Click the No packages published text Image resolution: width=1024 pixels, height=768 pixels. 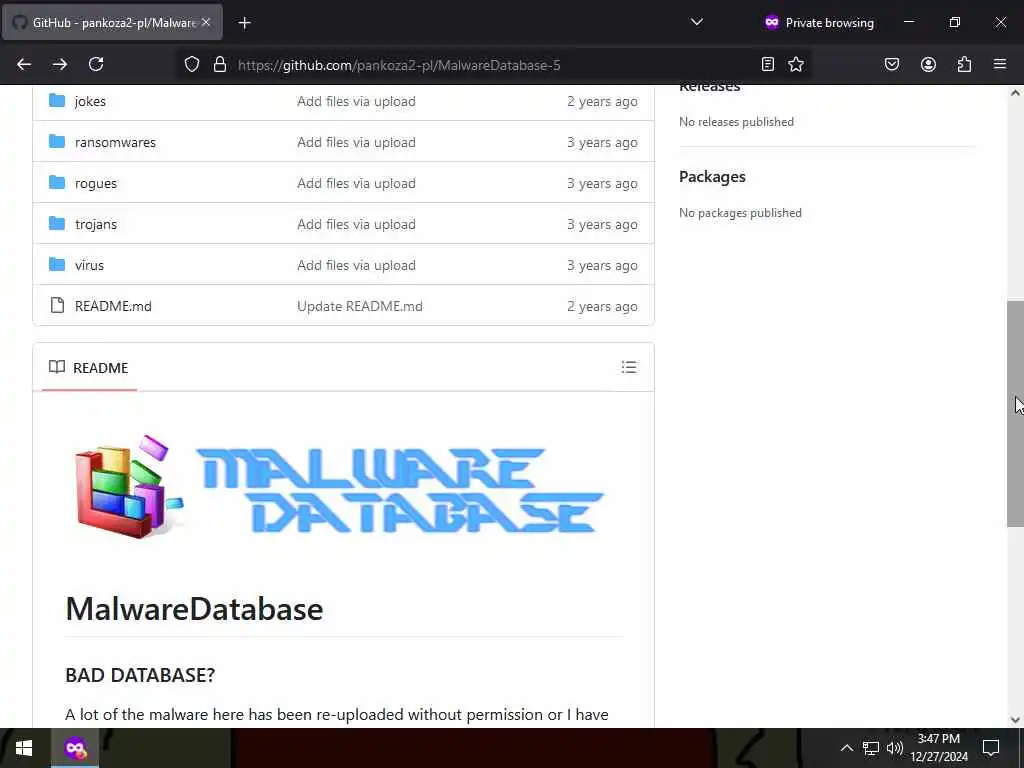740,213
